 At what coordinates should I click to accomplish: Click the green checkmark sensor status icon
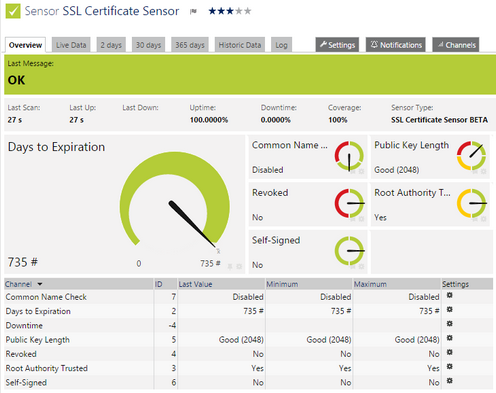13,11
